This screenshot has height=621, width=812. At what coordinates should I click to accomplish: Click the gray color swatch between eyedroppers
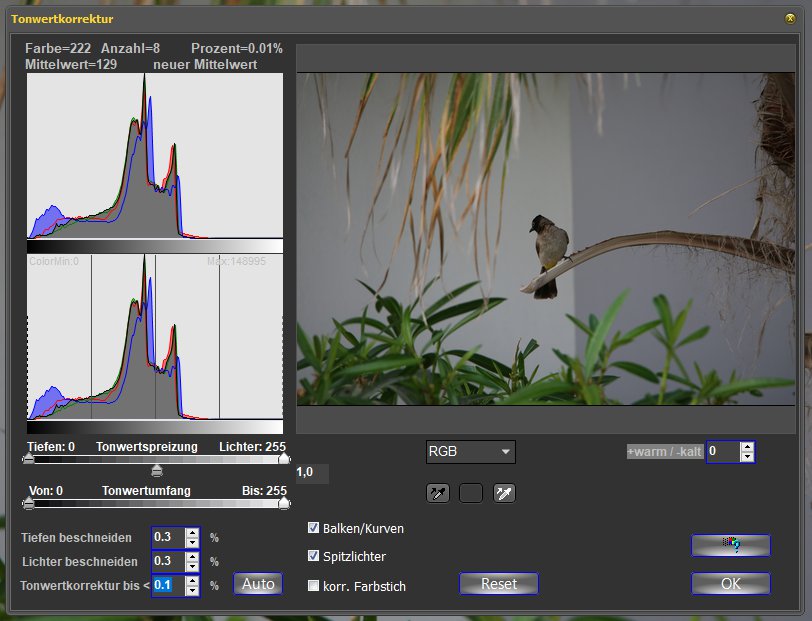tap(470, 493)
